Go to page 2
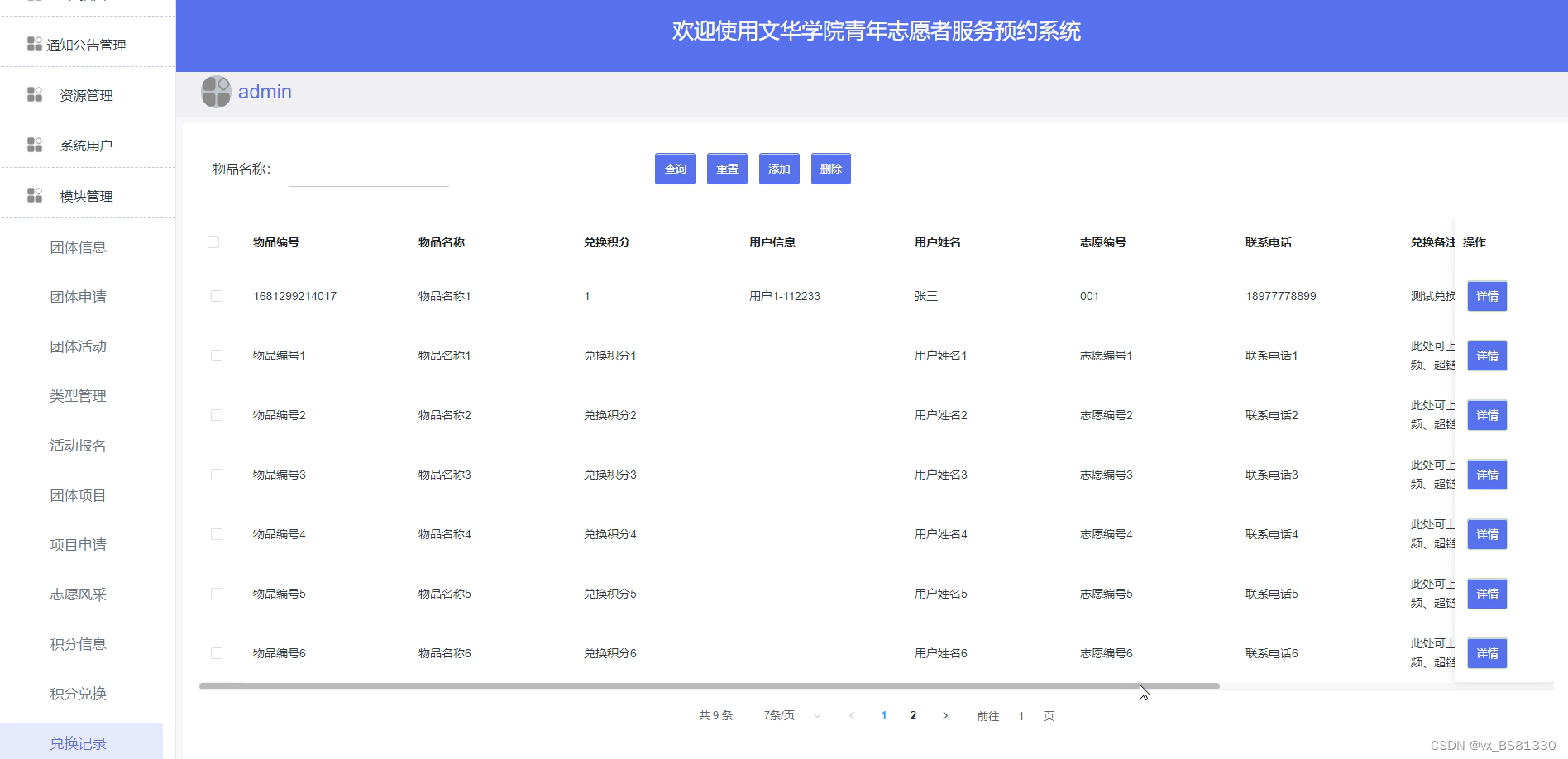The height and width of the screenshot is (759, 1568). pyautogui.click(x=913, y=716)
